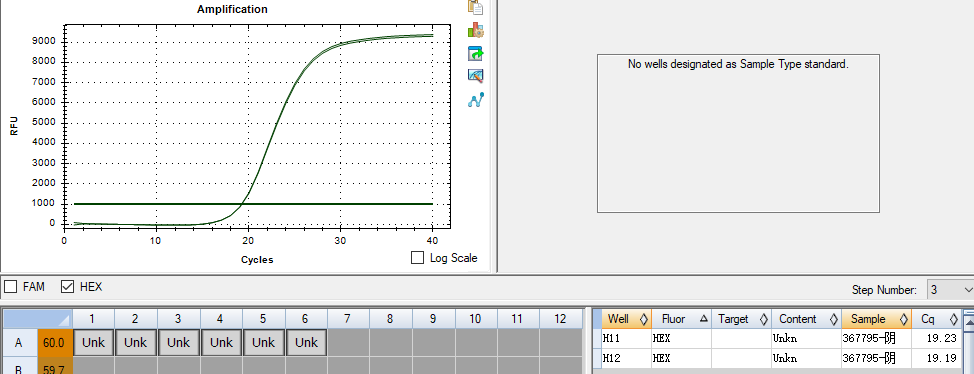Viewport: 974px width, 374px height.
Task: Click the Cq column sort diamond
Action: click(954, 319)
